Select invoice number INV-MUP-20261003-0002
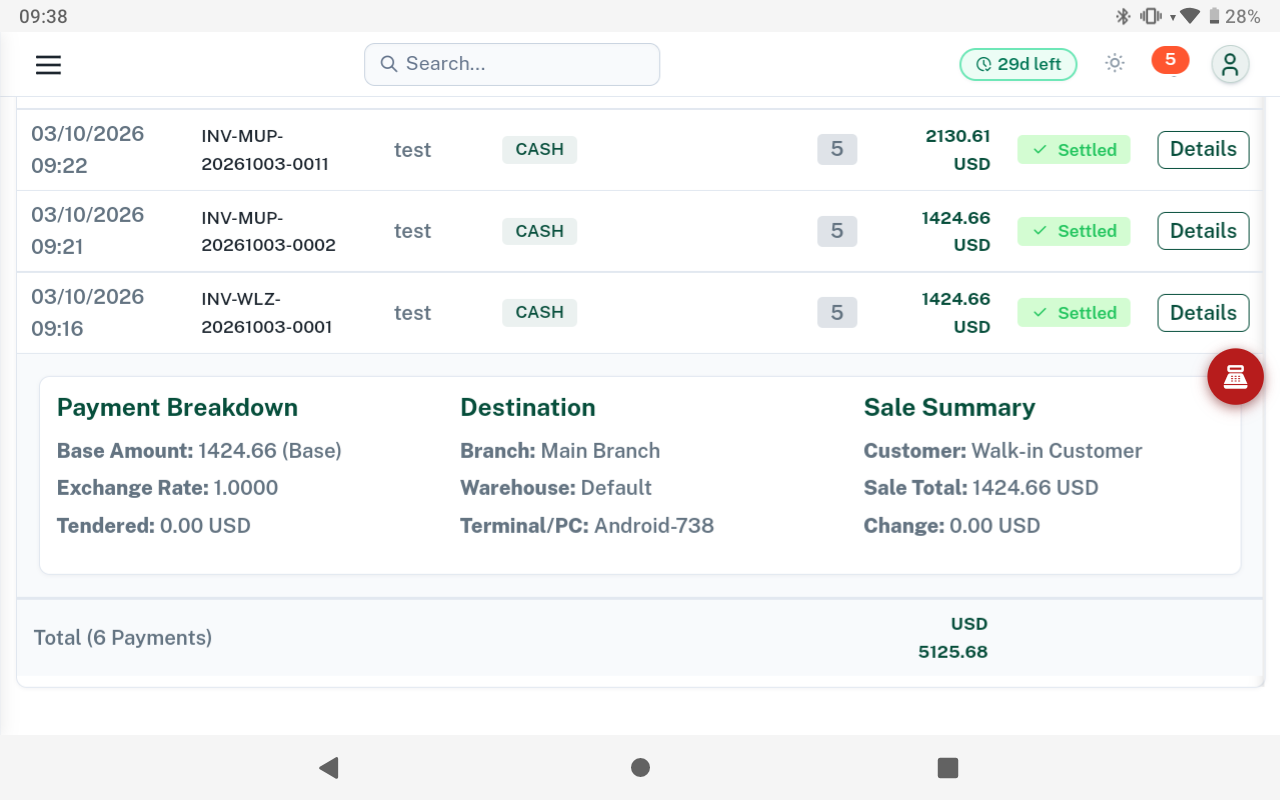 pyautogui.click(x=268, y=231)
